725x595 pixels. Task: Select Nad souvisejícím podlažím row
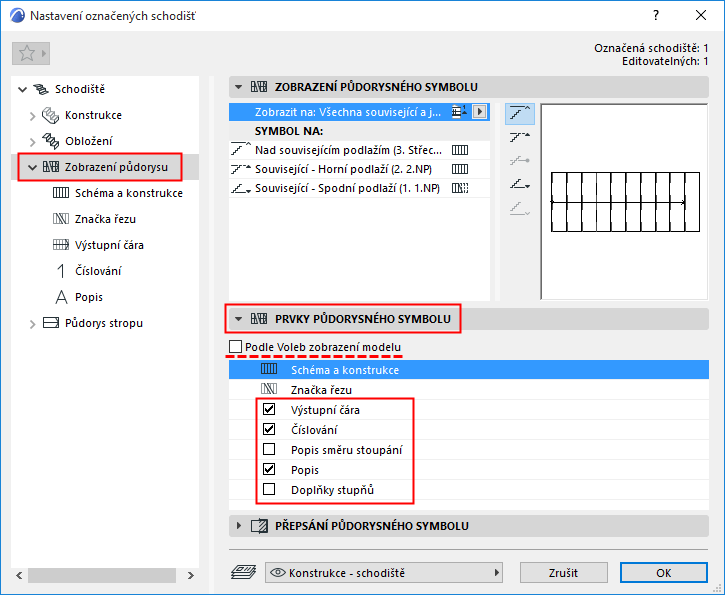[x=359, y=150]
